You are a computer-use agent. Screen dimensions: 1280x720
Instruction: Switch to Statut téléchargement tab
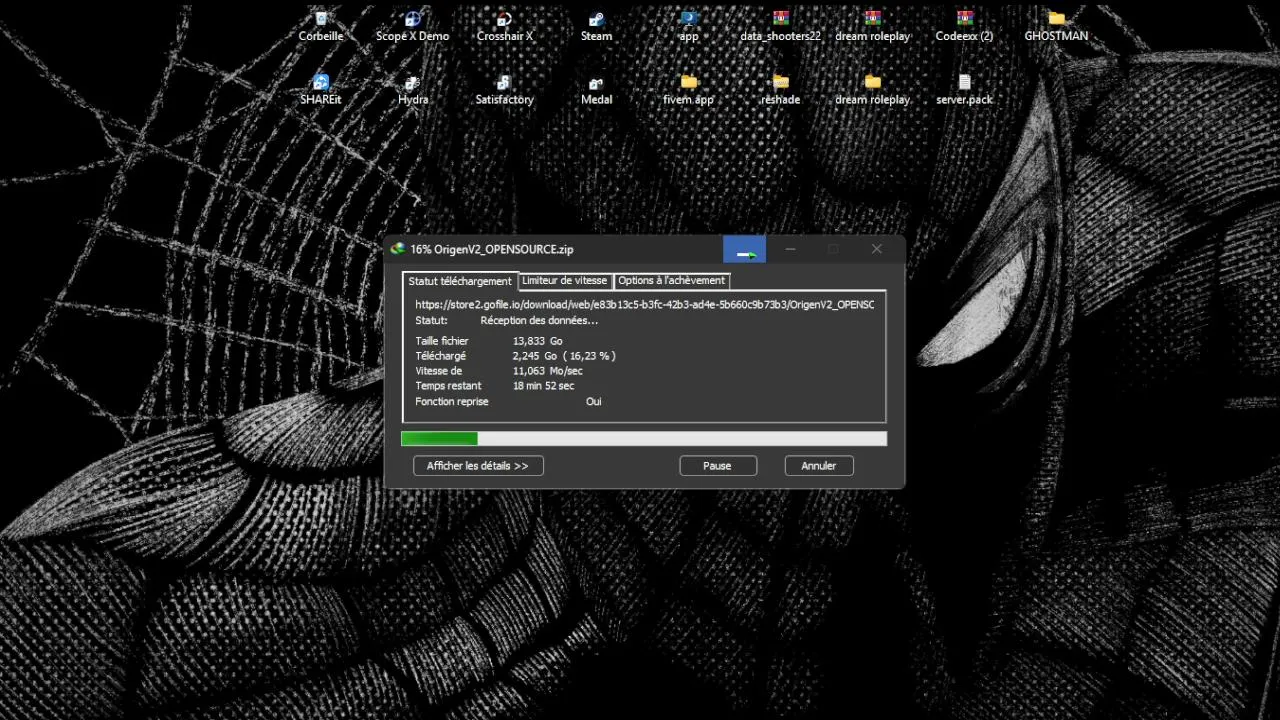[x=460, y=281]
